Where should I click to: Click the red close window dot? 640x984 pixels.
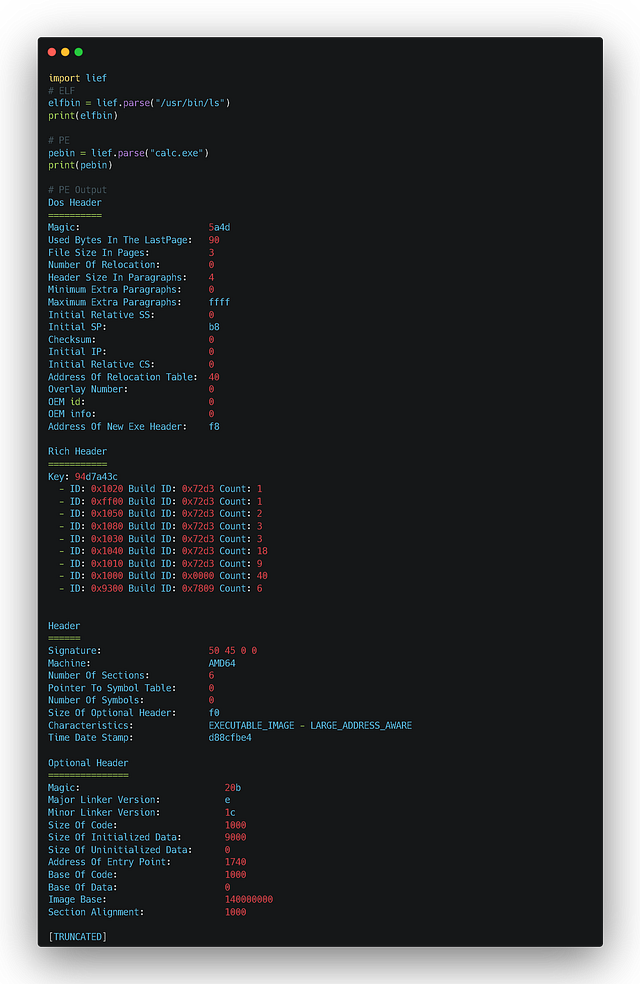point(52,52)
